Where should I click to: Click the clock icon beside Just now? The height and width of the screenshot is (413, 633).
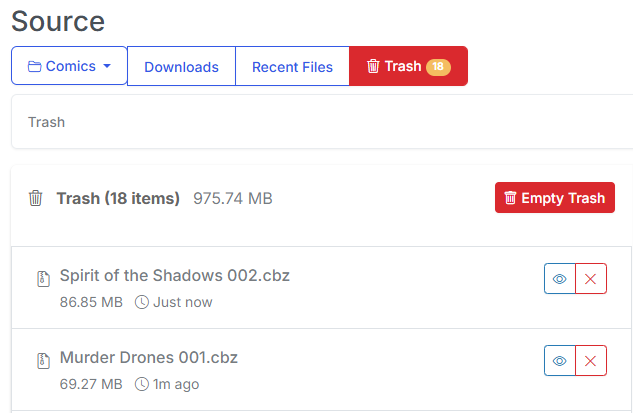coord(141,302)
